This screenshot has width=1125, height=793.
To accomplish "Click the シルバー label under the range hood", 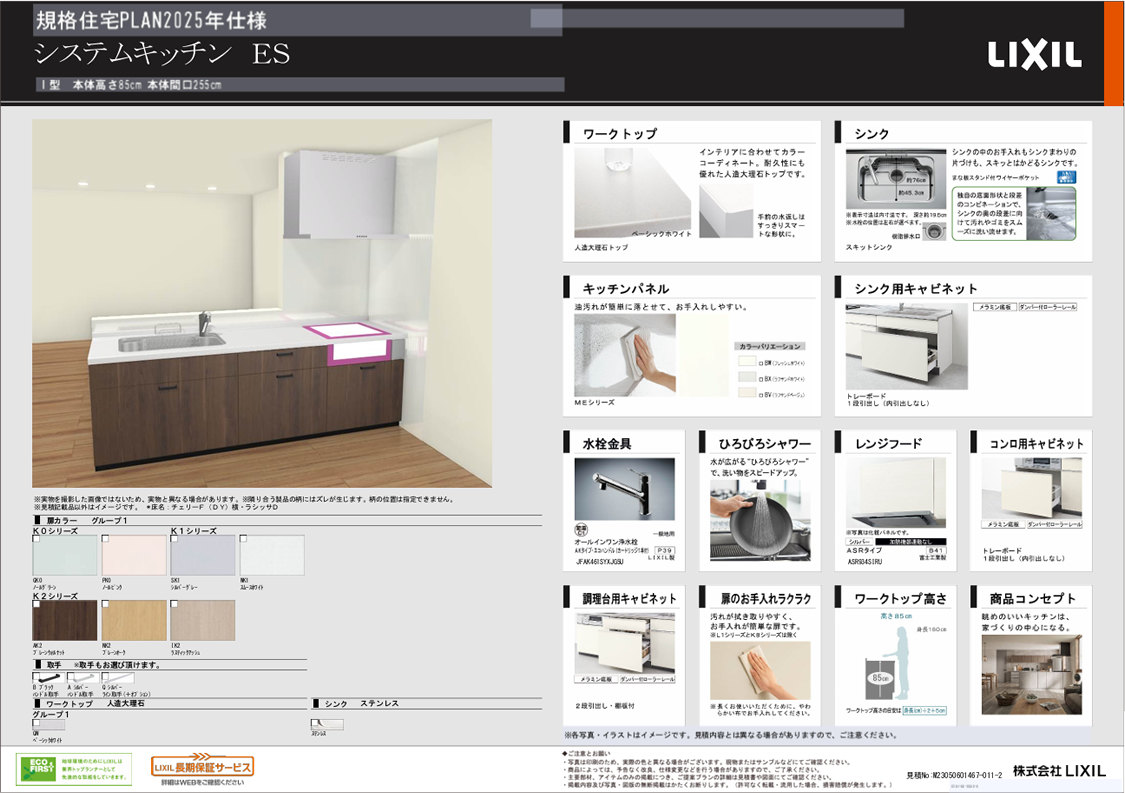I will click(x=860, y=541).
